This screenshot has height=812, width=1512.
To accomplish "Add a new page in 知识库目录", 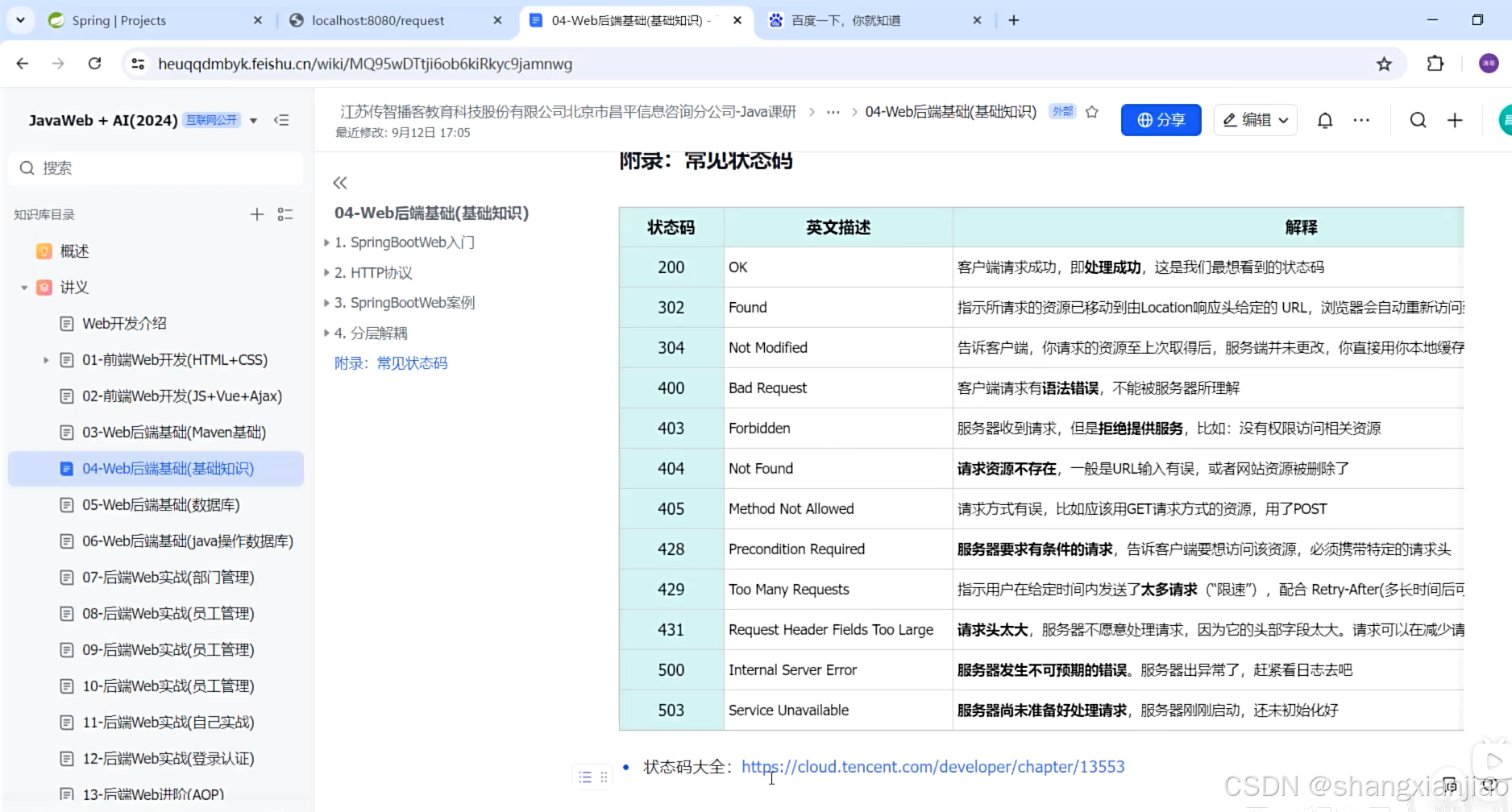I will tap(256, 214).
